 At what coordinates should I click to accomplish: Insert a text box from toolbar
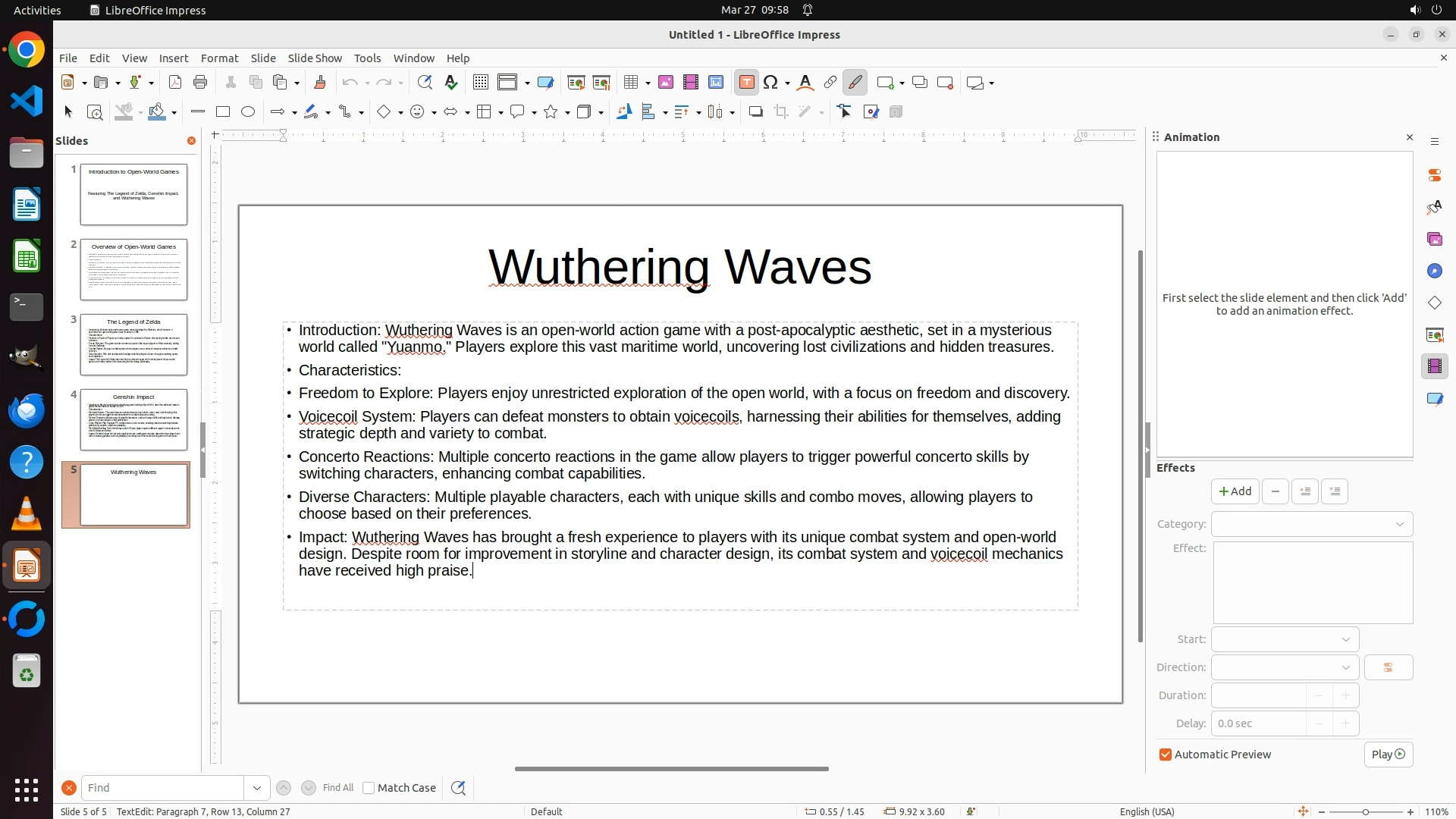pos(746,83)
